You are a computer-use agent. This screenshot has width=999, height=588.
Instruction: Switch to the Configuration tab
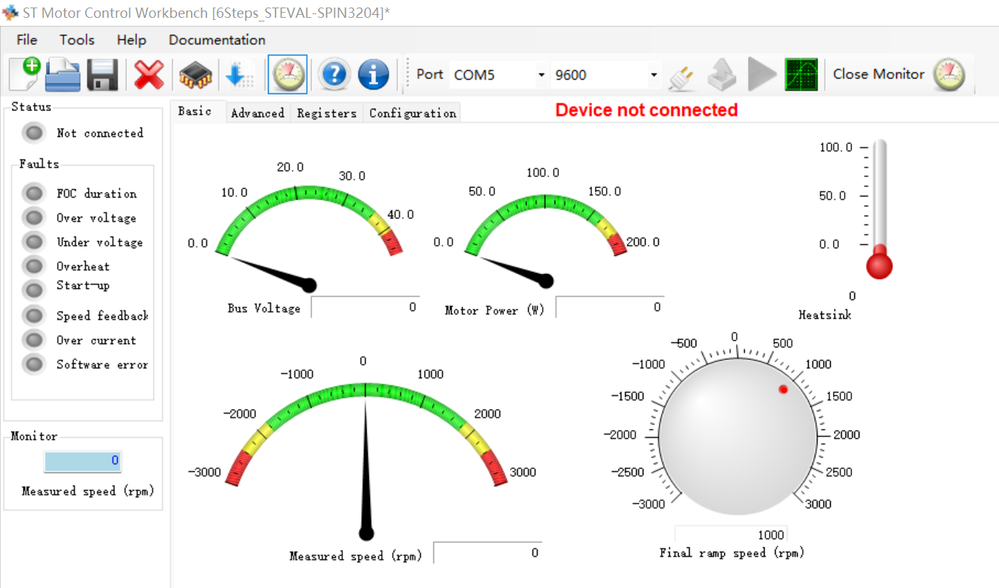[412, 113]
